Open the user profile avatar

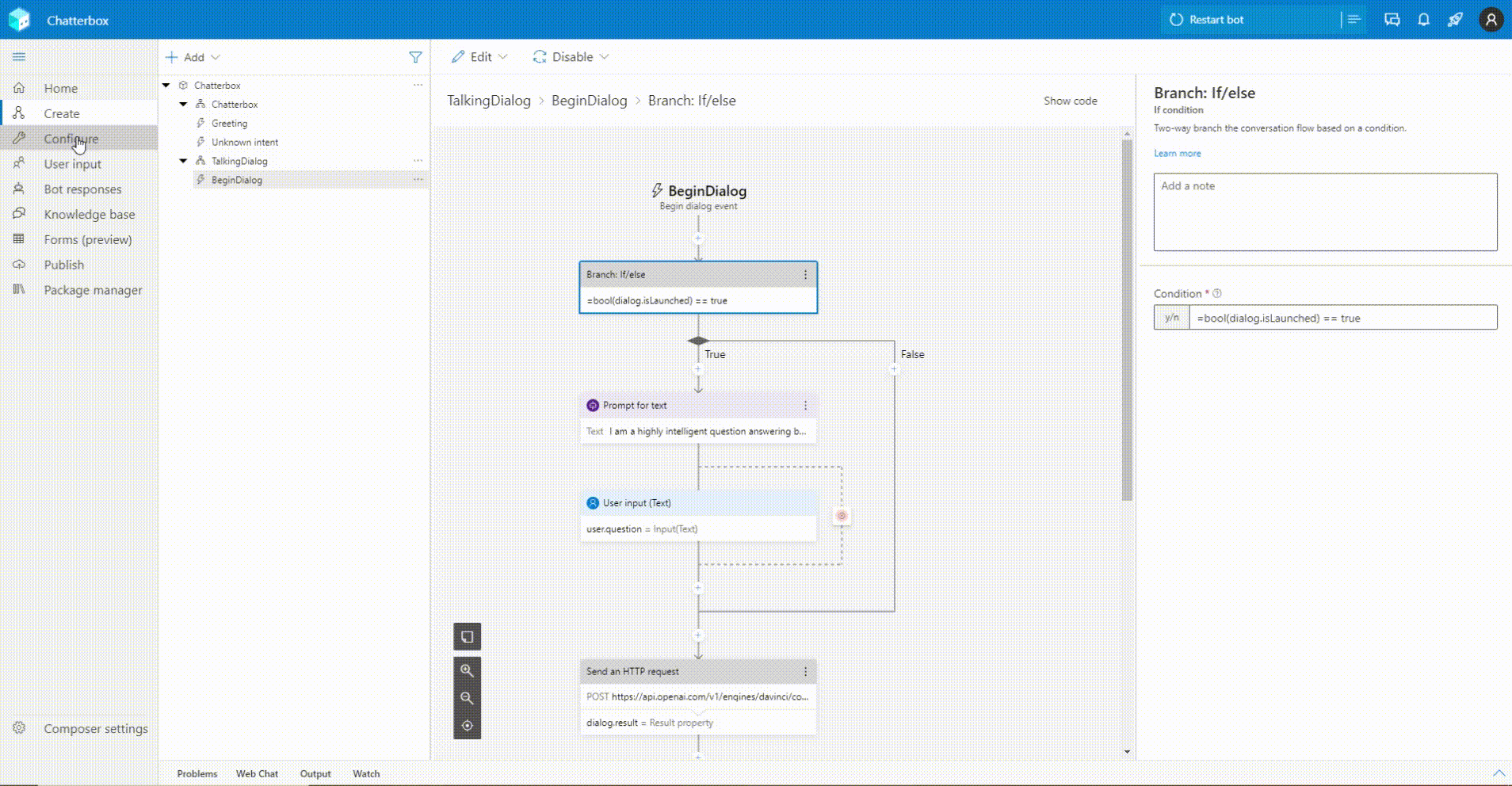pyautogui.click(x=1491, y=19)
